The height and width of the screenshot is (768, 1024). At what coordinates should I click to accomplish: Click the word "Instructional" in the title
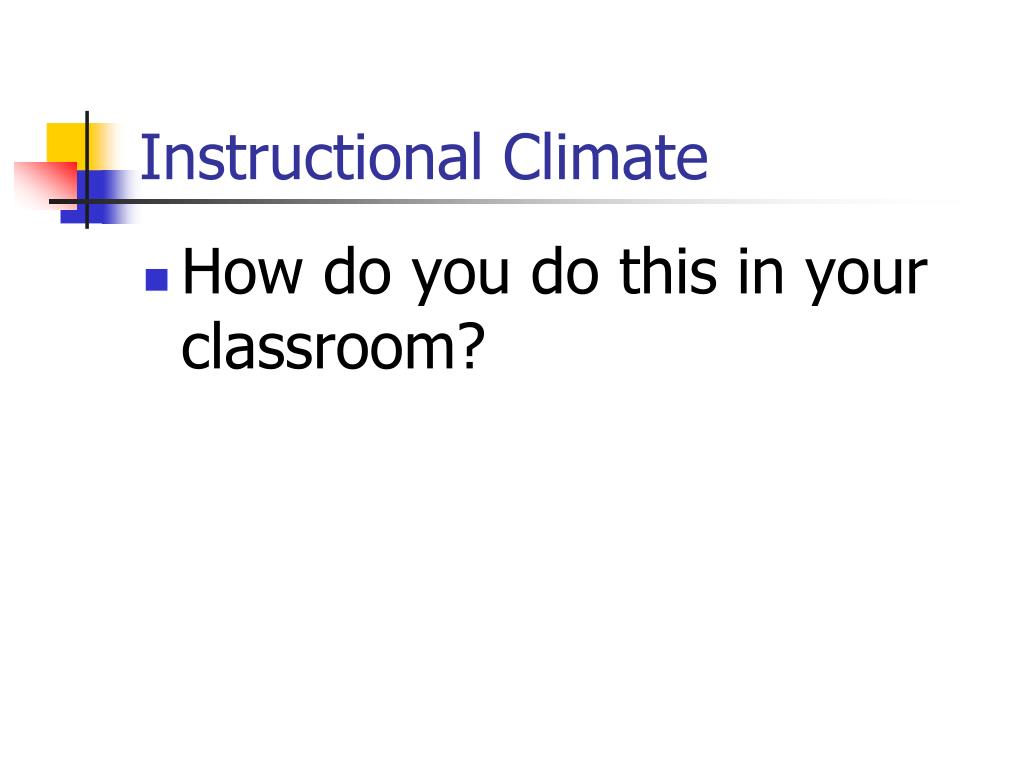(x=310, y=157)
